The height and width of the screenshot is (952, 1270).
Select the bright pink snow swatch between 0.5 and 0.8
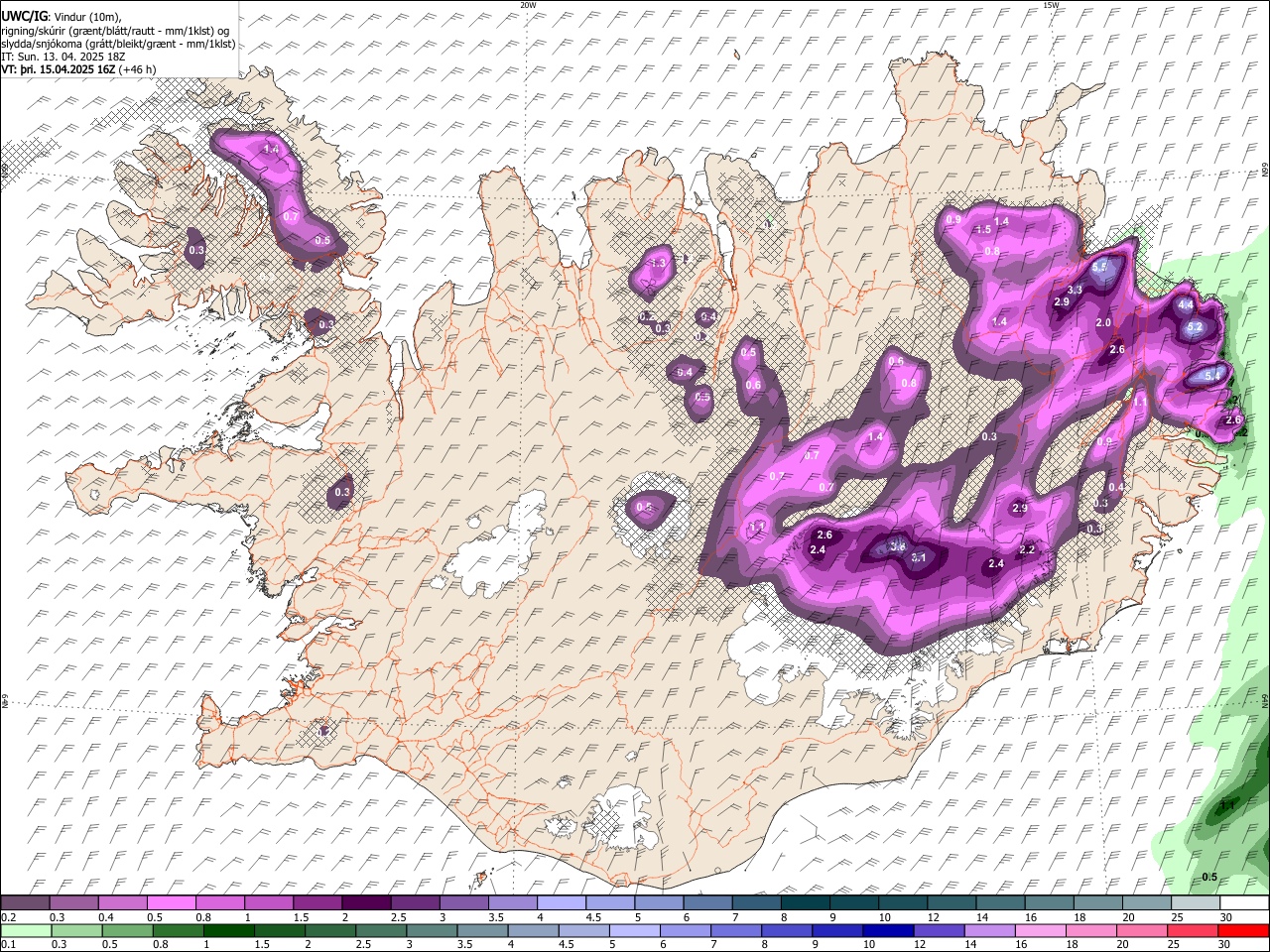(x=171, y=902)
